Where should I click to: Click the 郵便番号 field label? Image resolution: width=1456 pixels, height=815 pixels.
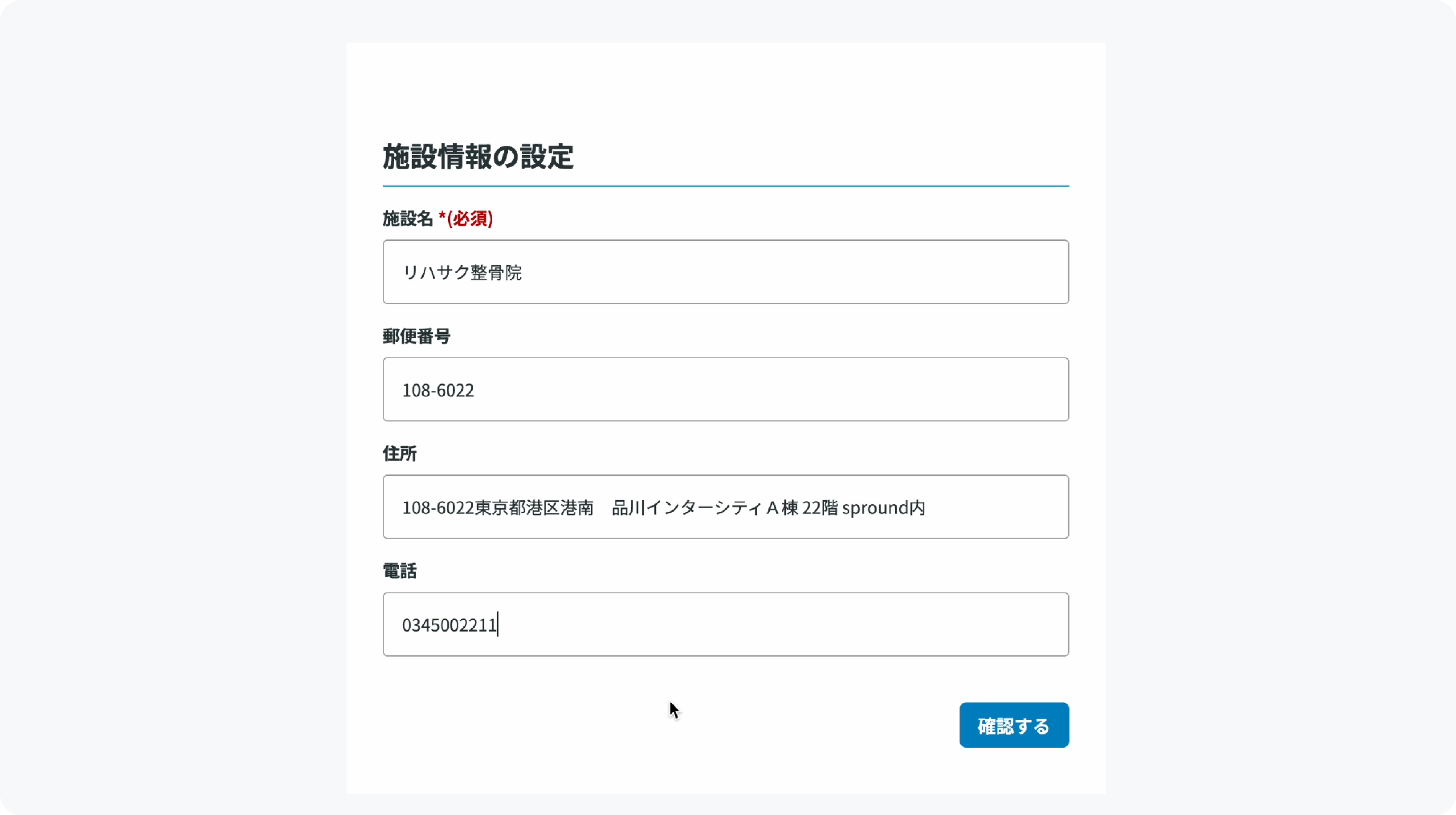417,336
